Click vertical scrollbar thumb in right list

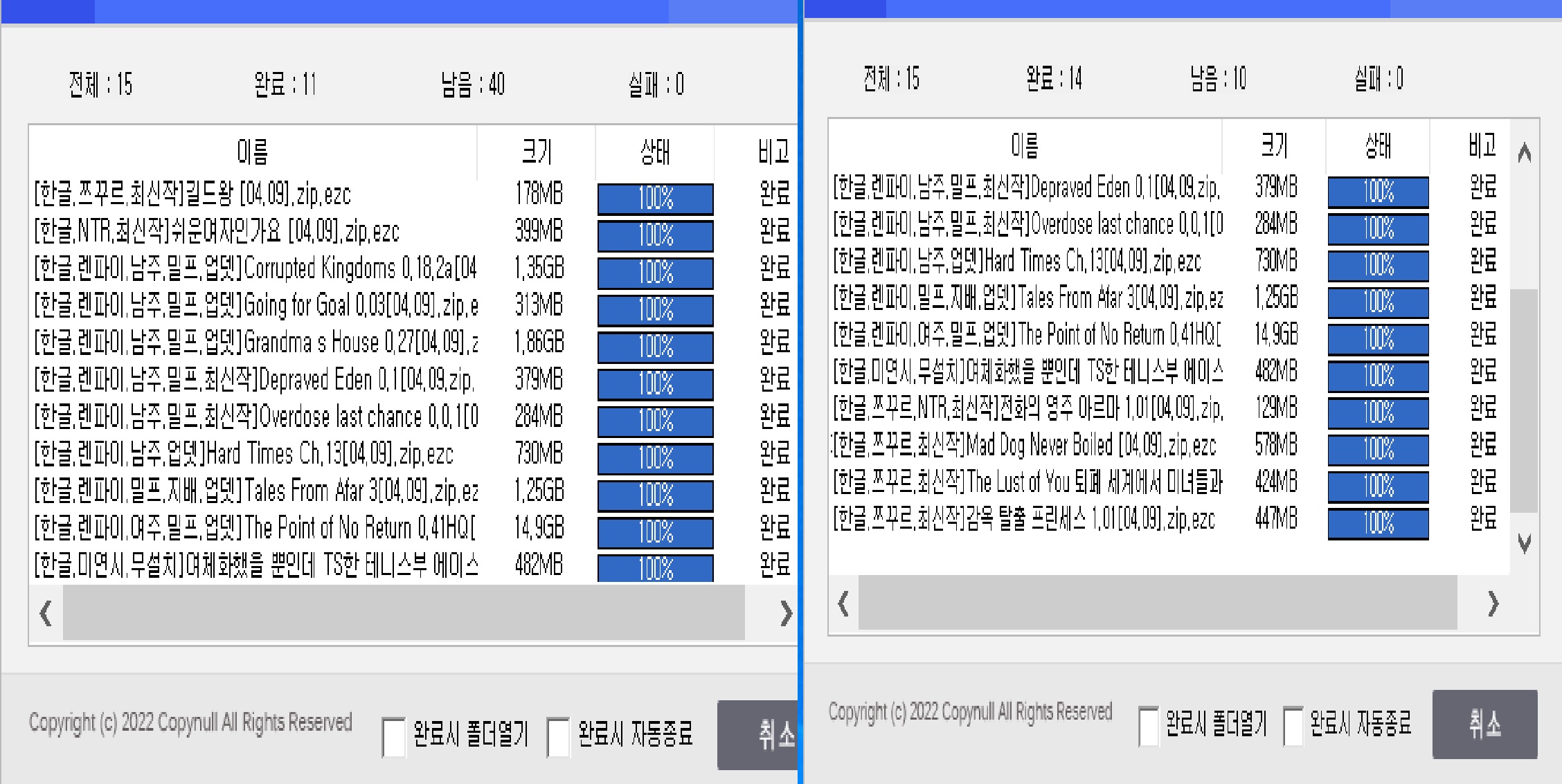tap(1524, 400)
